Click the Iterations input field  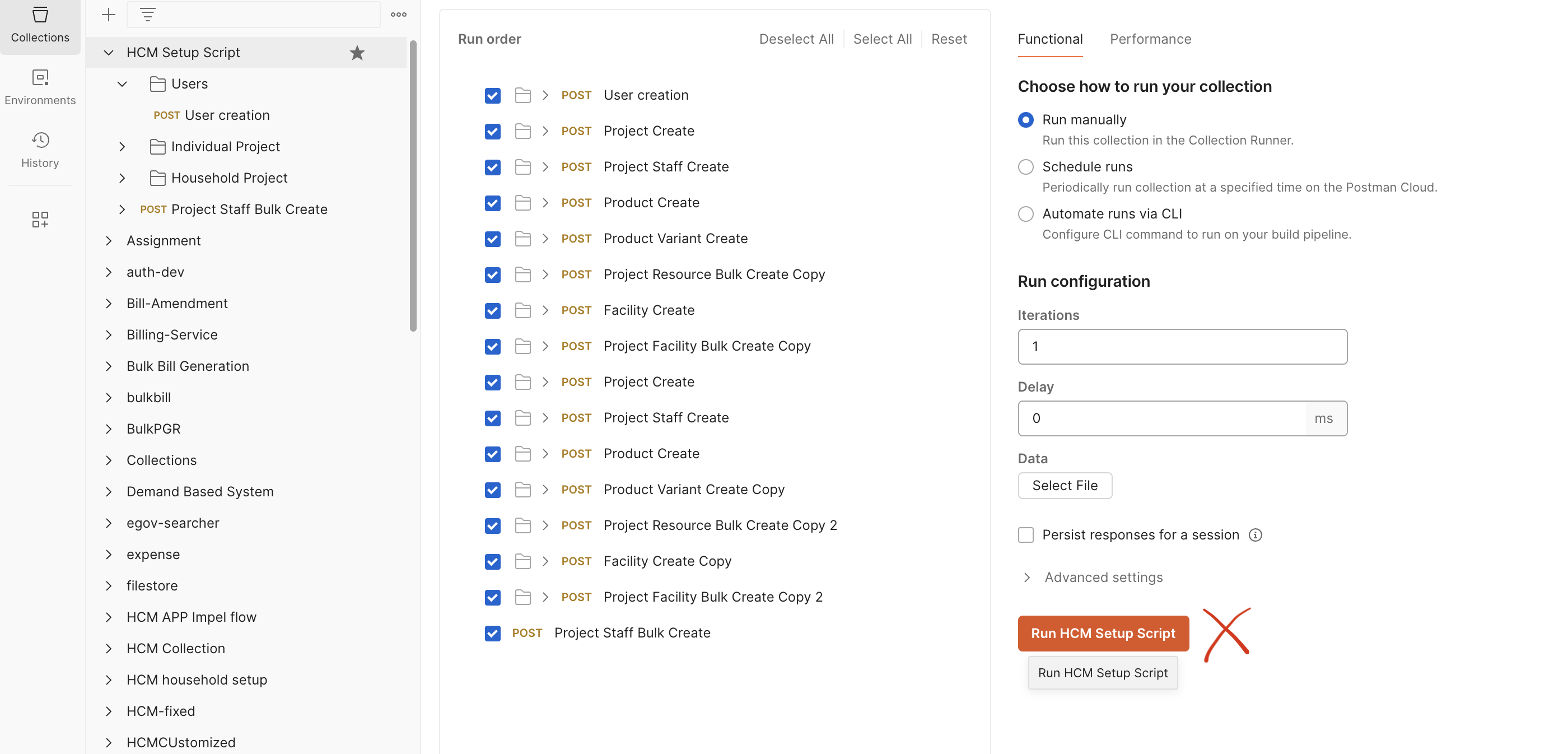pos(1182,347)
